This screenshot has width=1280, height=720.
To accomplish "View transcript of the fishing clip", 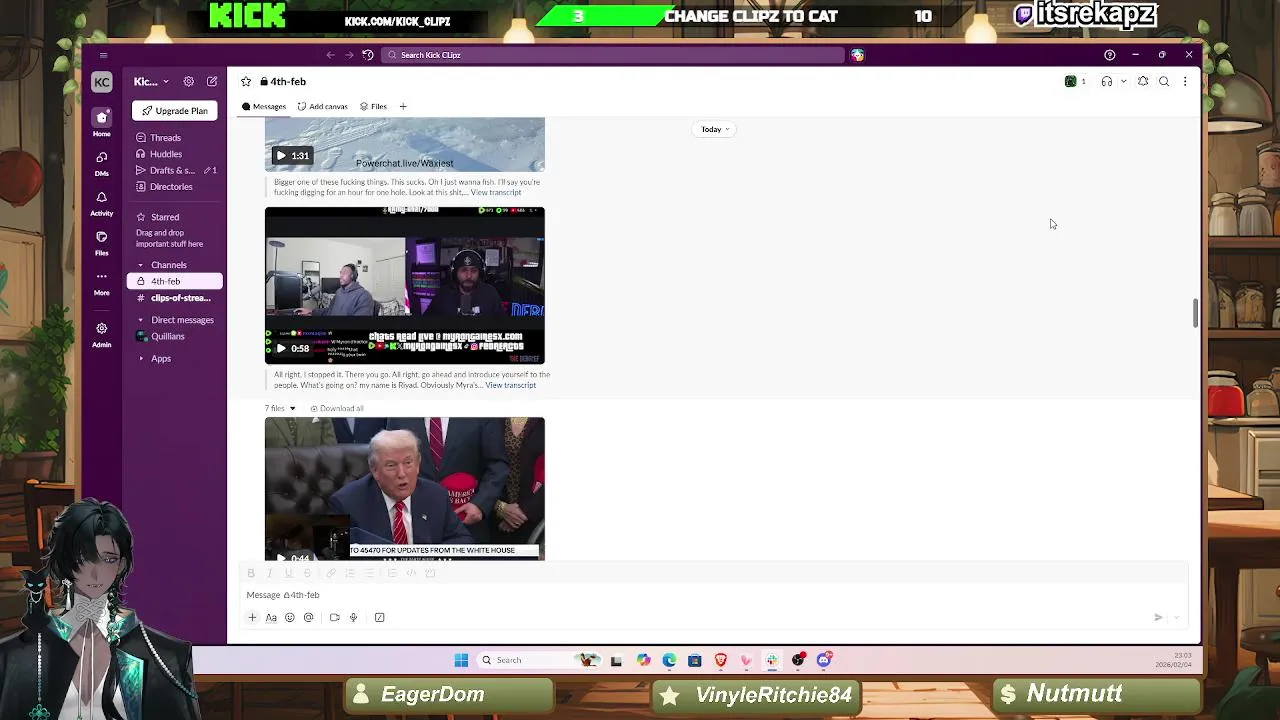I will 496,192.
